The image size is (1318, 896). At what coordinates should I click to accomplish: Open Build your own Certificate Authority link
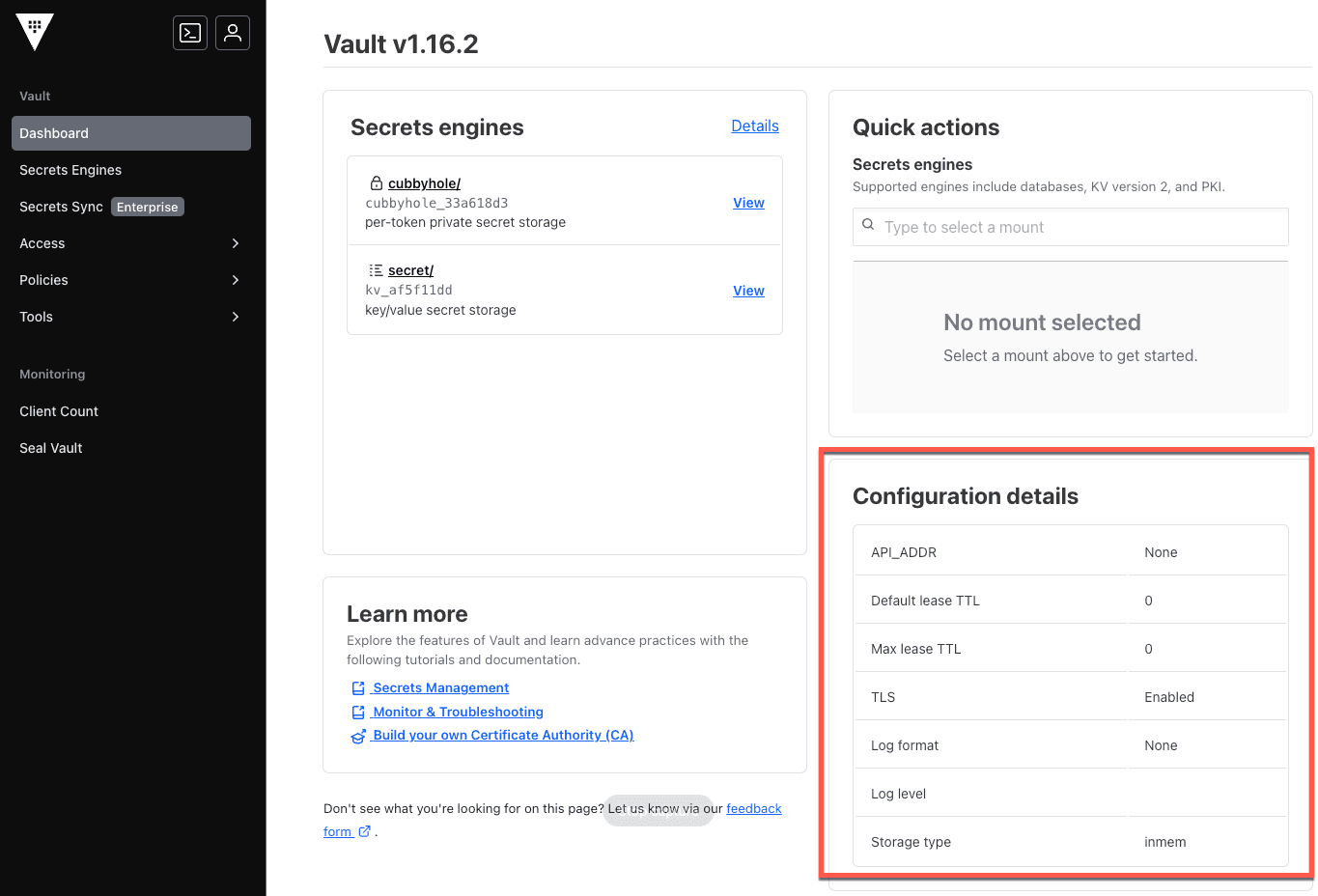(x=504, y=735)
